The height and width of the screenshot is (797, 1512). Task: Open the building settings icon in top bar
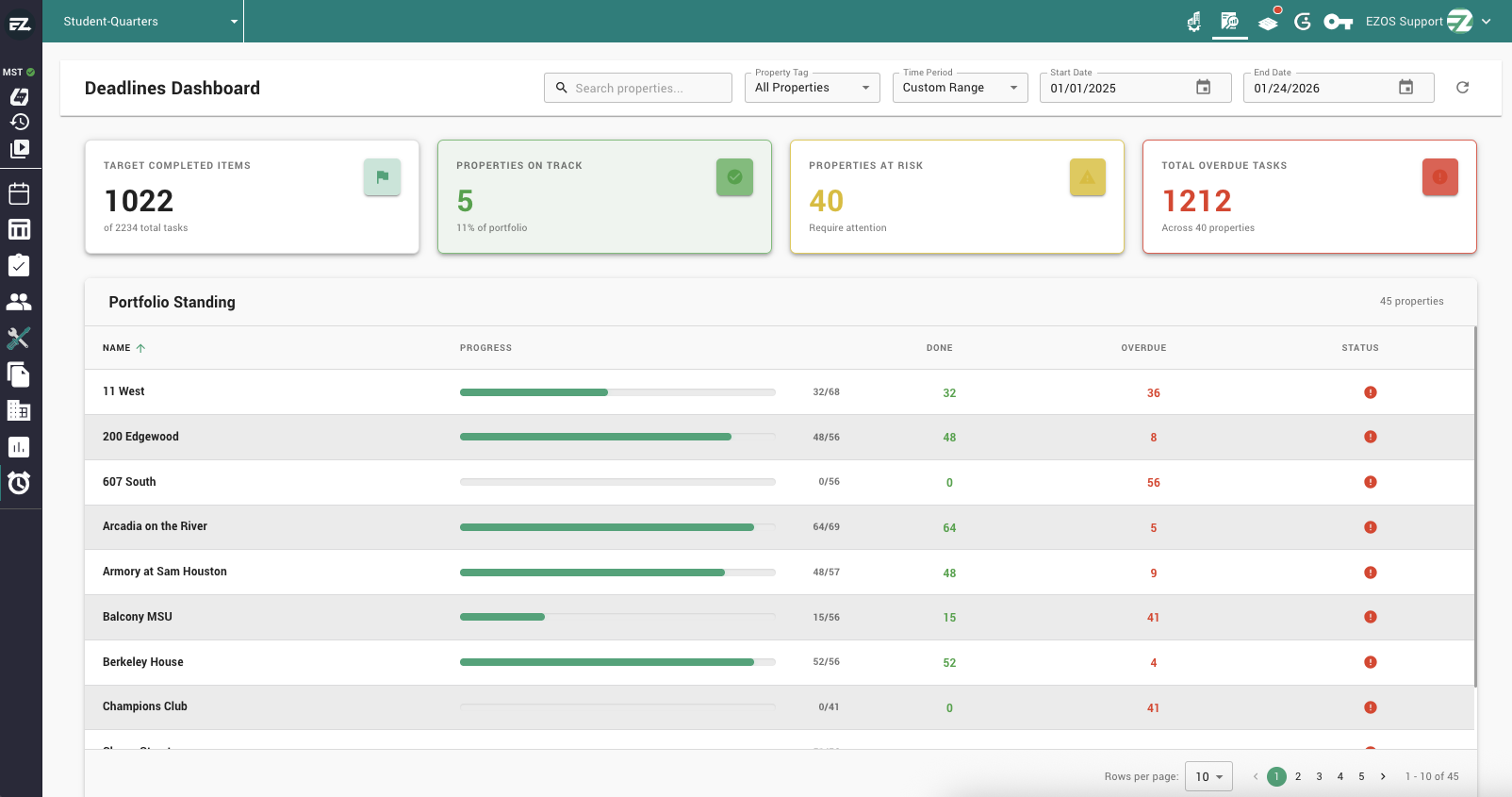[1193, 21]
